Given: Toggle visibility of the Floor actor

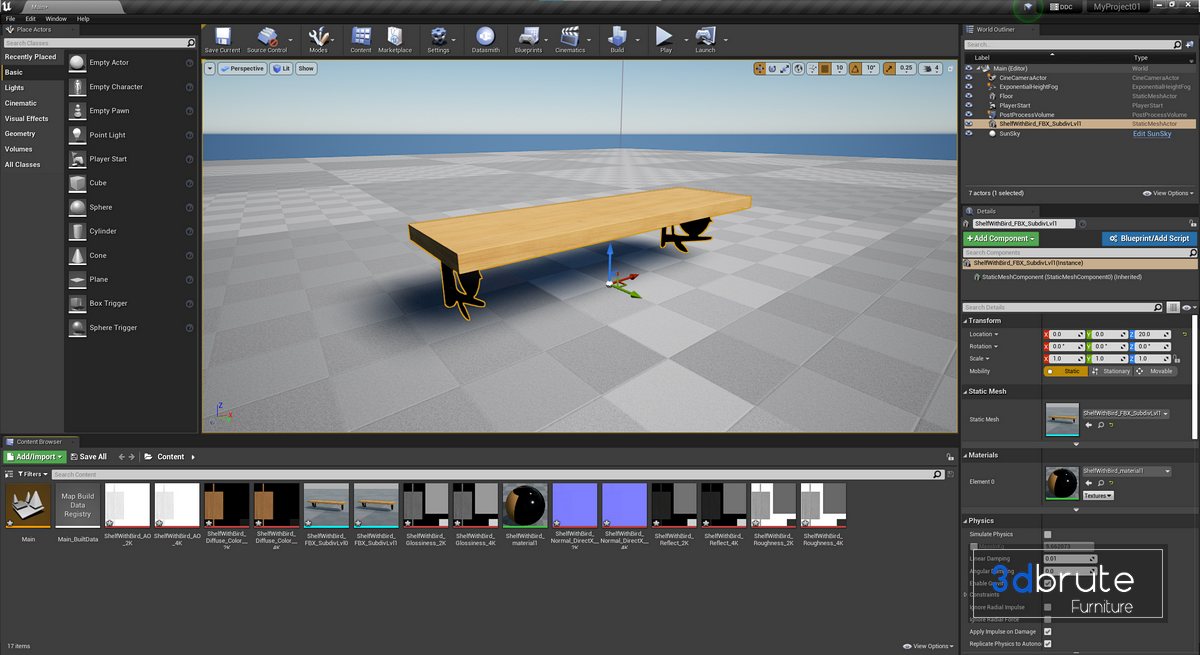Looking at the screenshot, I should [968, 96].
